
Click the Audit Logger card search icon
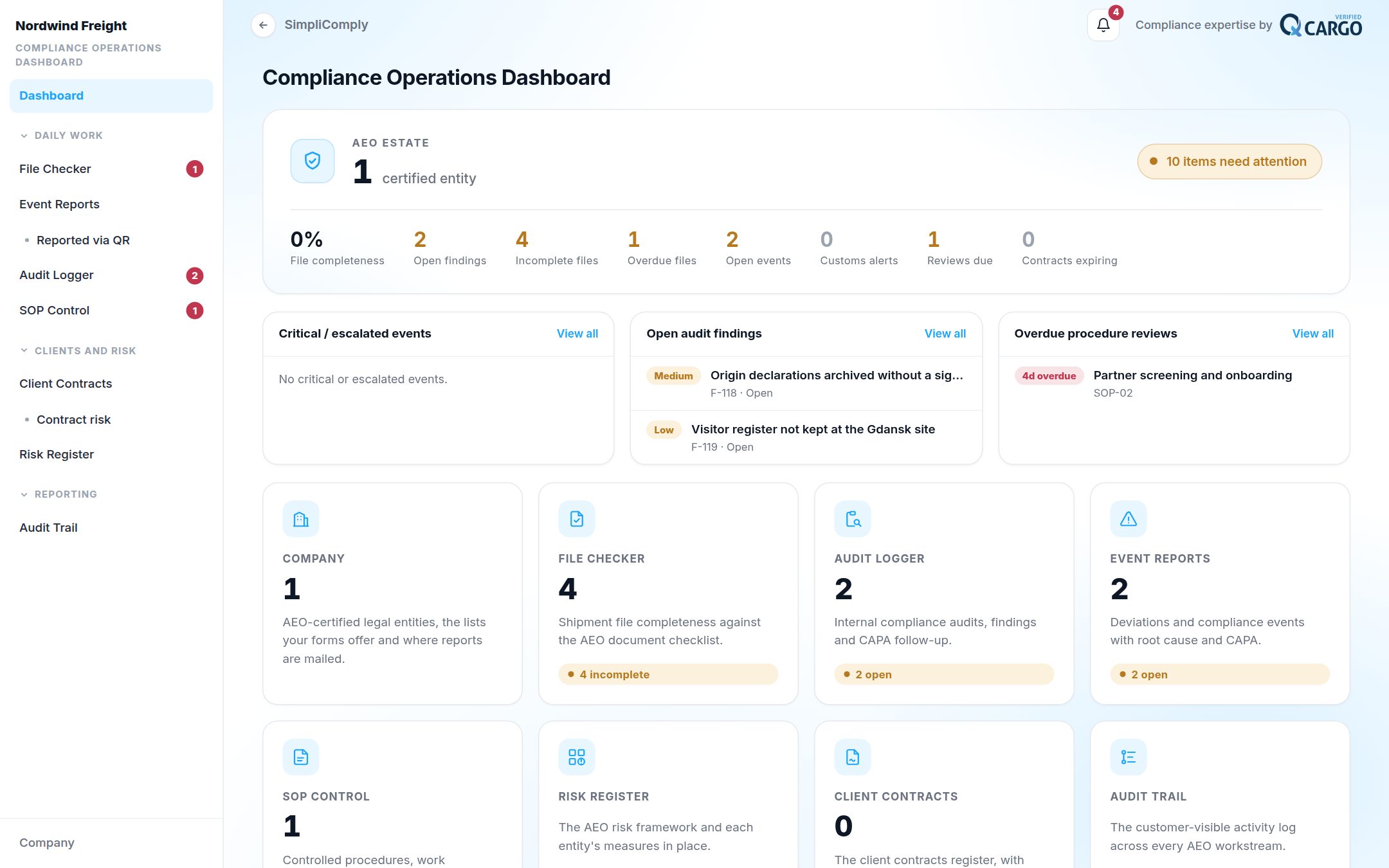pyautogui.click(x=853, y=519)
